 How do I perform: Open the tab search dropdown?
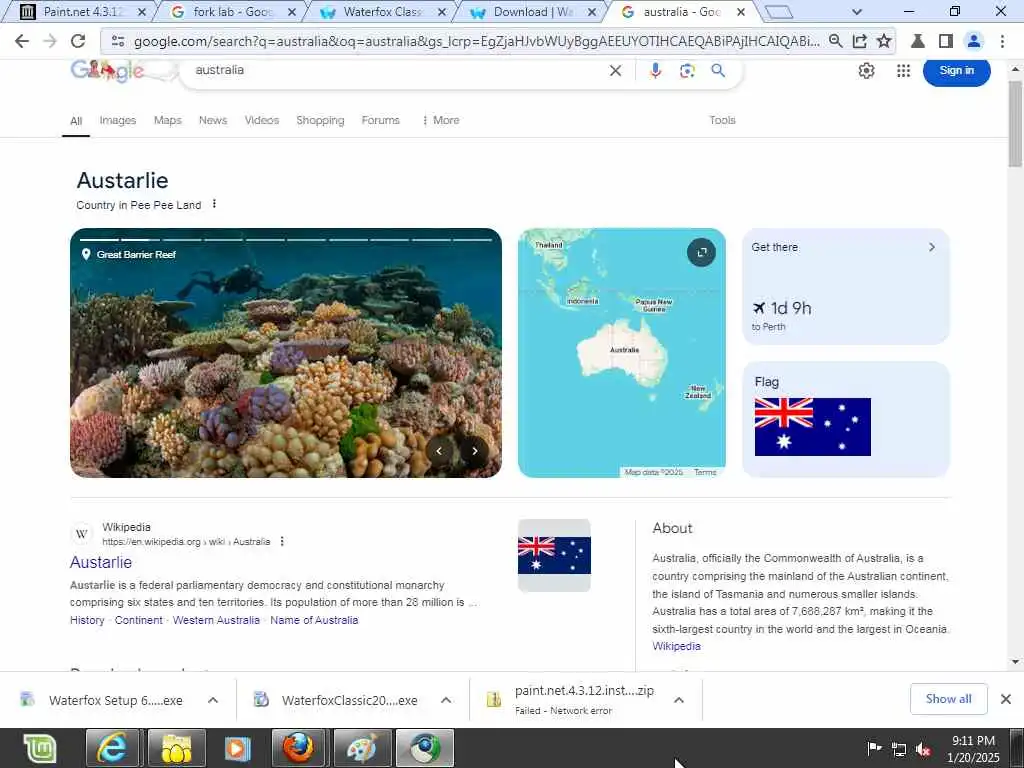coord(857,12)
